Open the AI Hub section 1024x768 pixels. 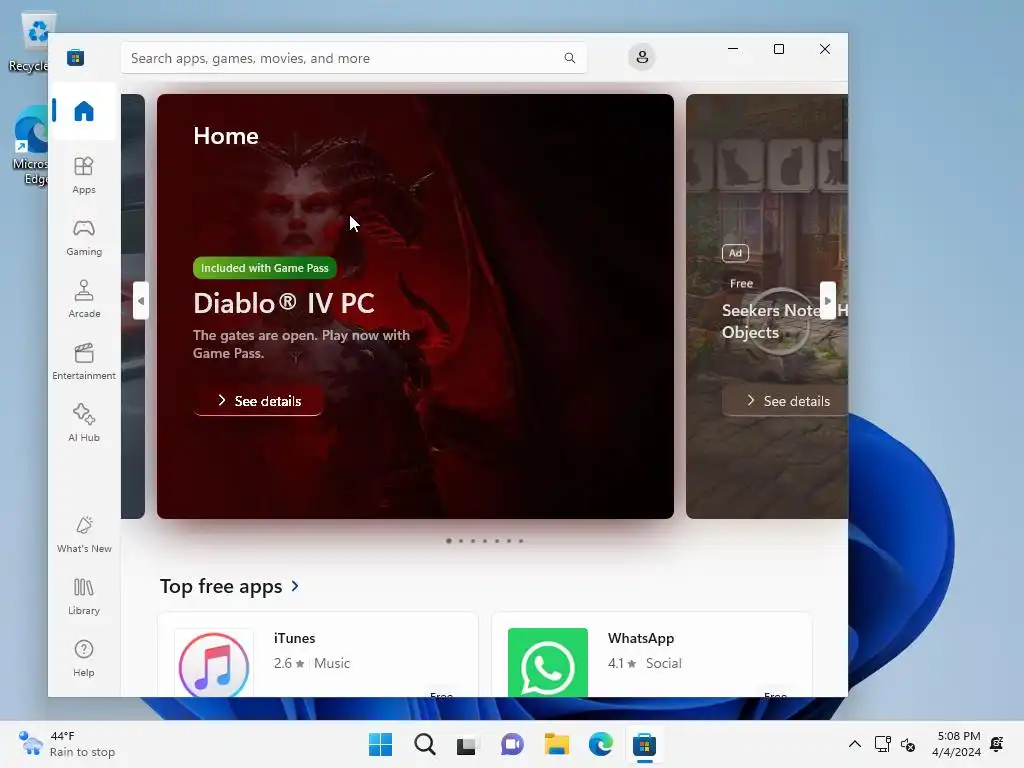[x=84, y=423]
